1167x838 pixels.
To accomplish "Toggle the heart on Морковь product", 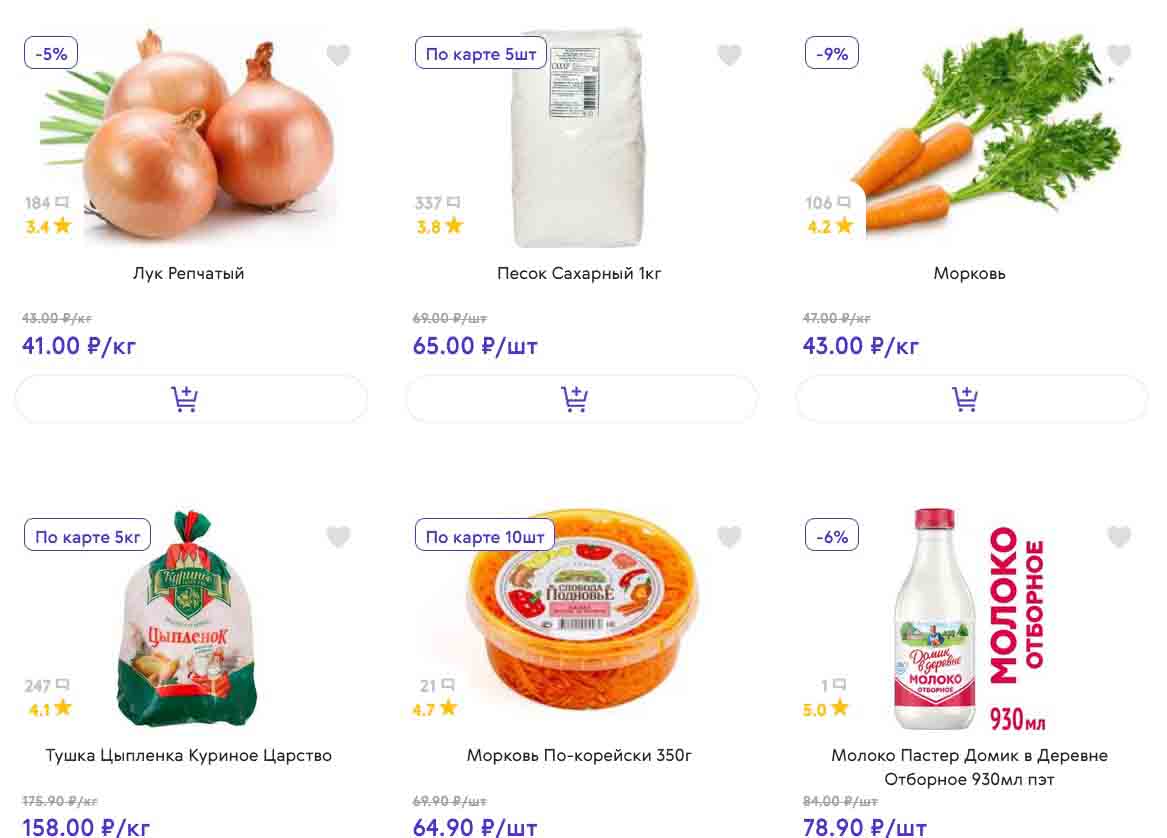I will point(1119,55).
